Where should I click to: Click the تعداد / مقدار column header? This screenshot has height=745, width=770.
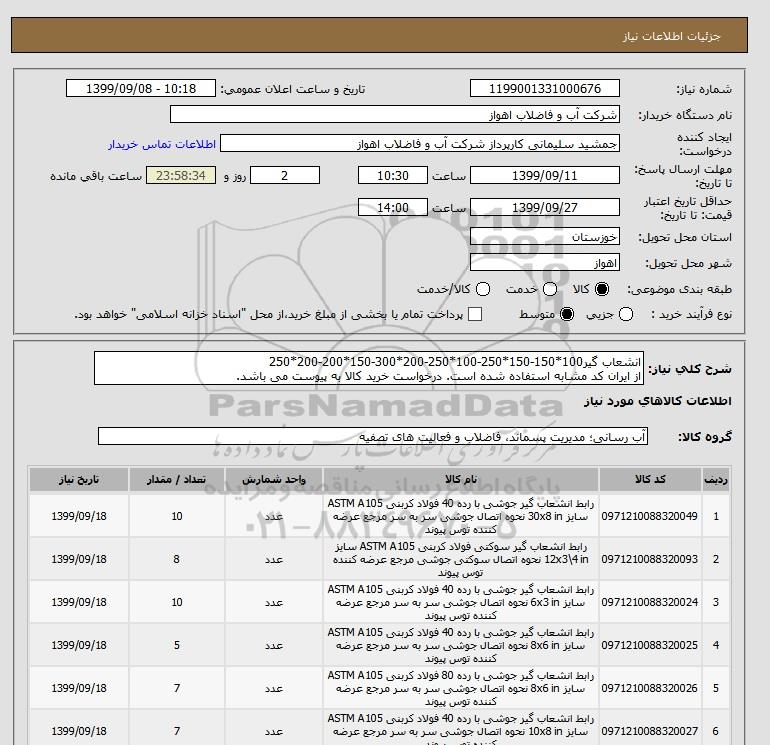(177, 479)
